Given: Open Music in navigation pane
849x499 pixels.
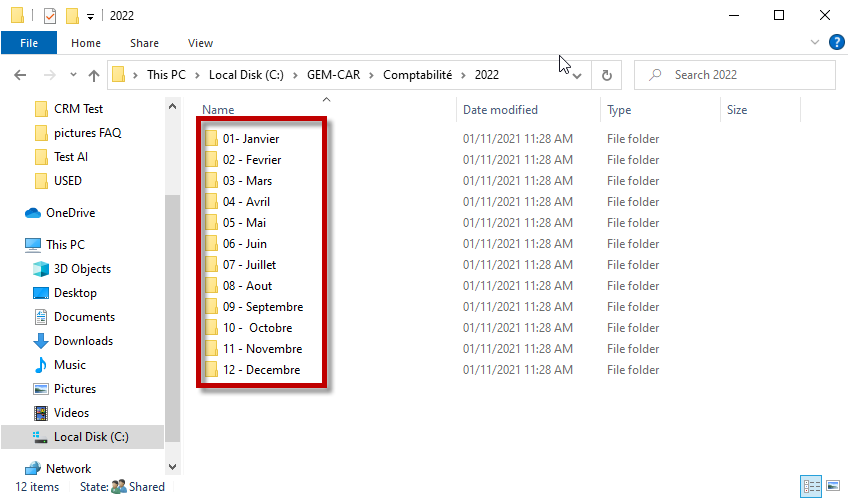Looking at the screenshot, I should click(69, 365).
